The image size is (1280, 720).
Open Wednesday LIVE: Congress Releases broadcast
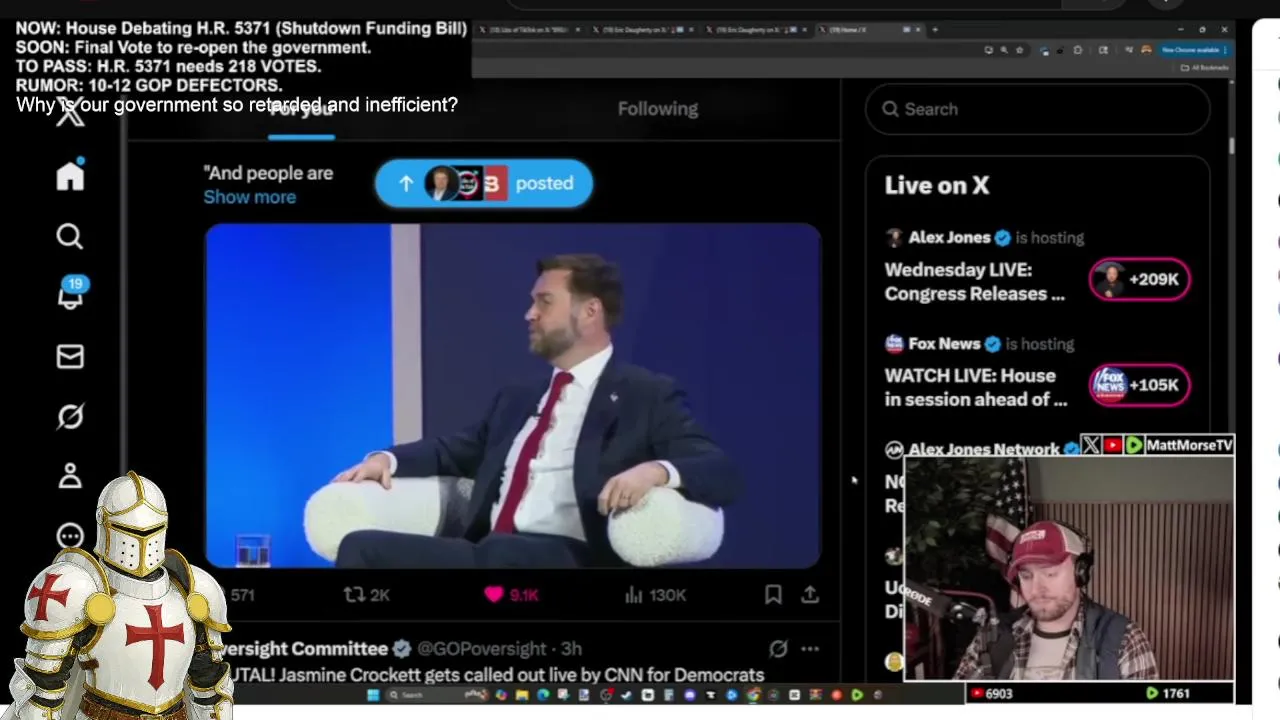[x=975, y=282]
